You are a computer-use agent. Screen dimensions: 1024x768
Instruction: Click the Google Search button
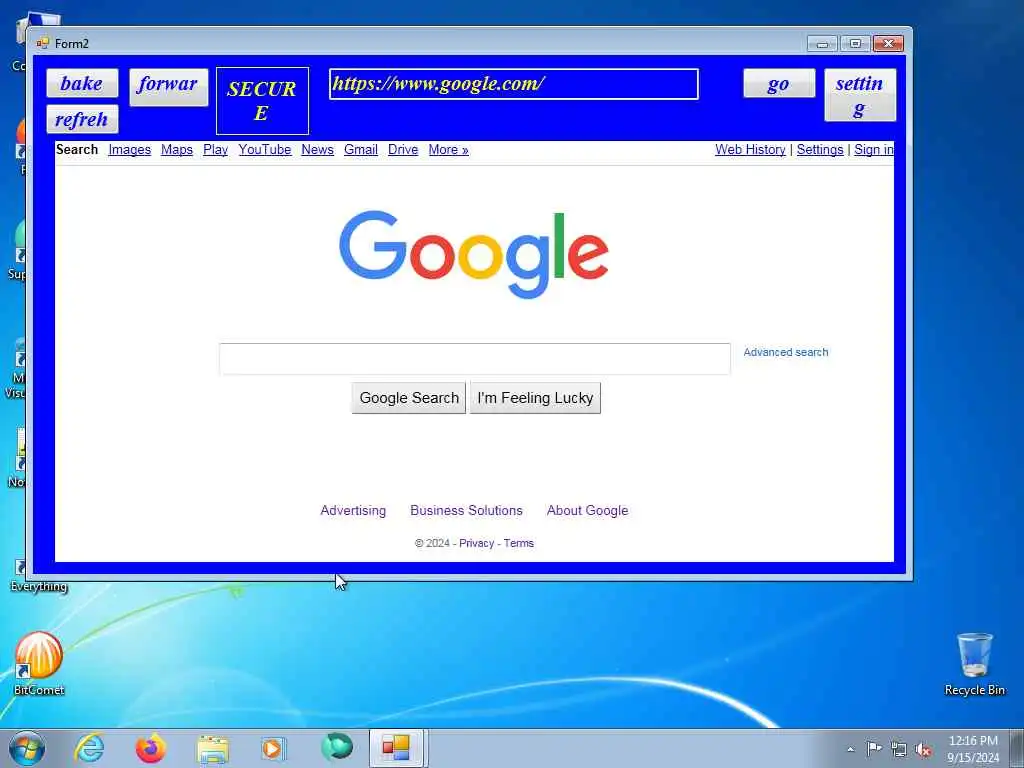click(x=409, y=398)
